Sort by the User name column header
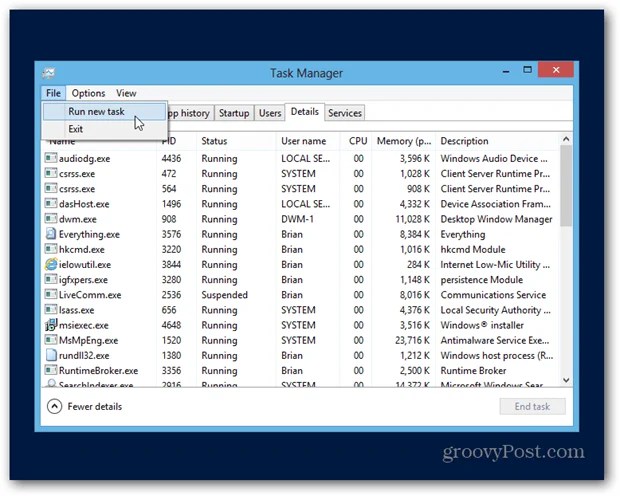620x496 pixels. click(308, 141)
